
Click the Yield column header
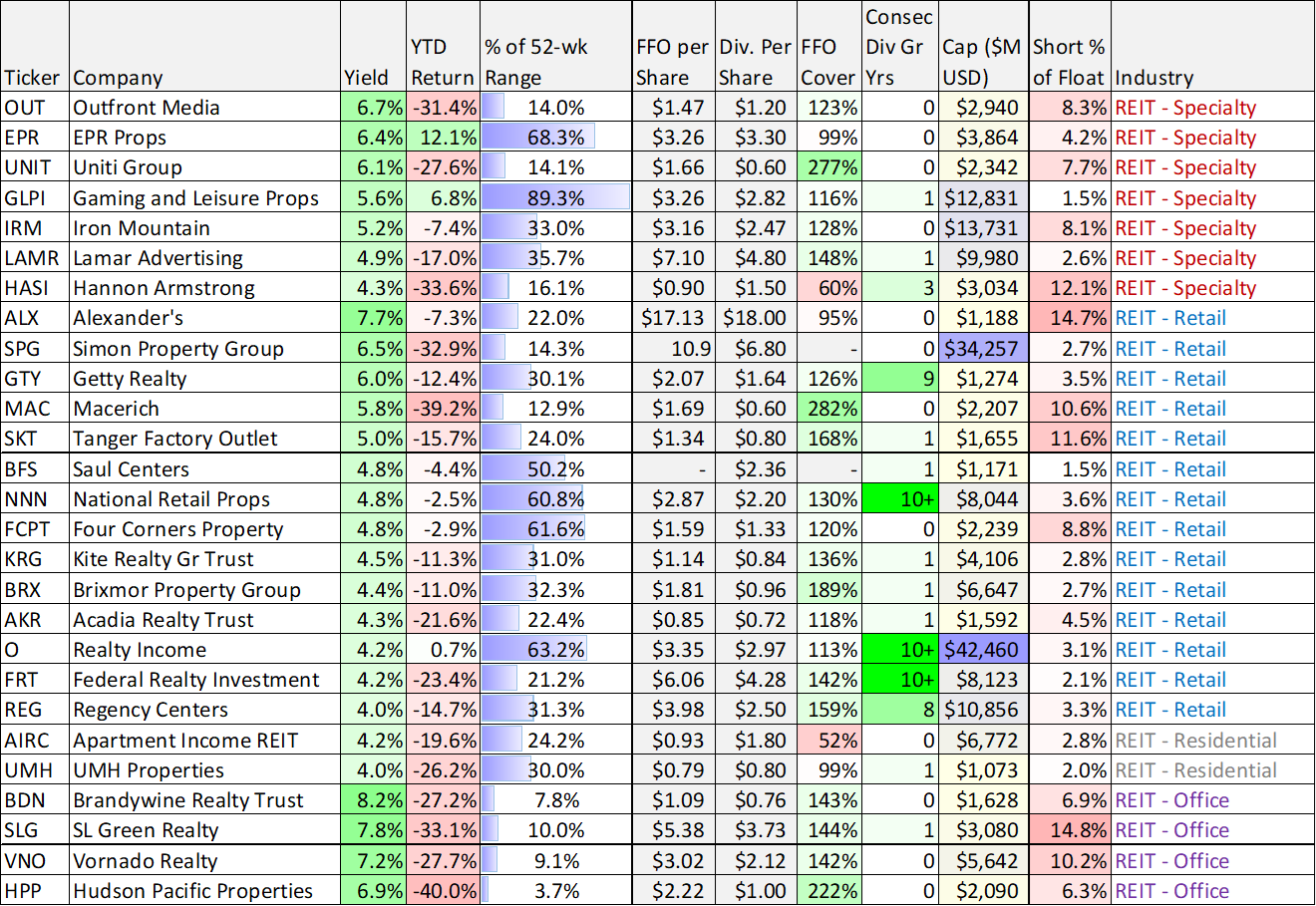(x=373, y=47)
